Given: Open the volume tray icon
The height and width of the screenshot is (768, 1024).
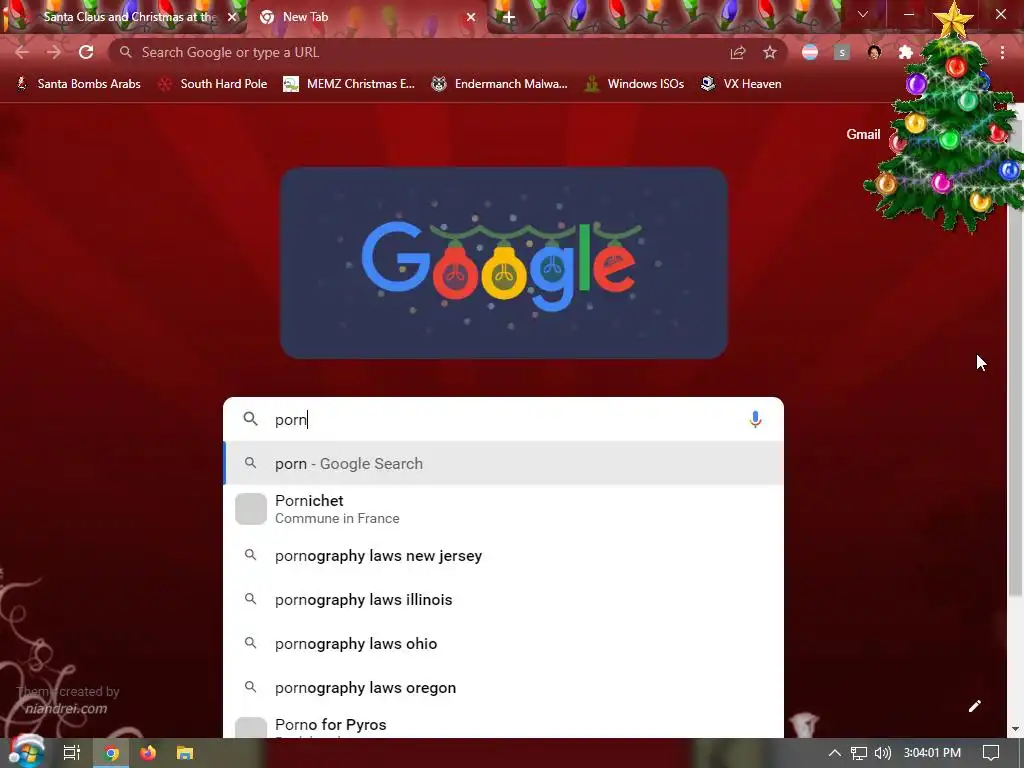Looking at the screenshot, I should tap(883, 753).
